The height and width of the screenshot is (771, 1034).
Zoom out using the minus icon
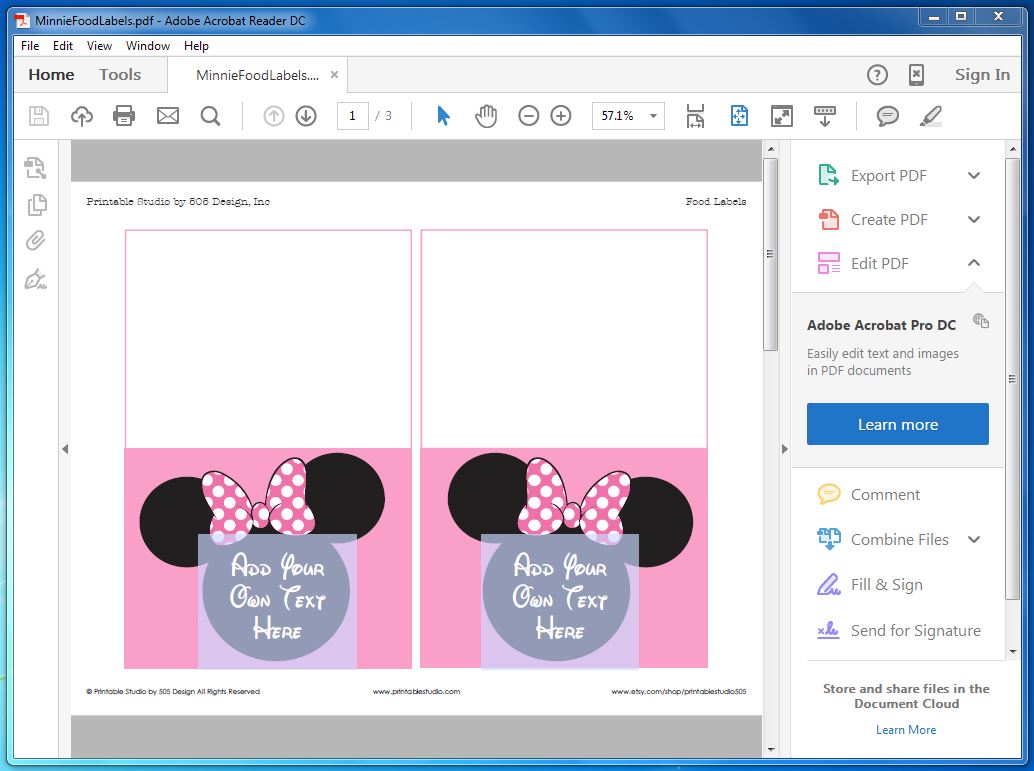528,115
